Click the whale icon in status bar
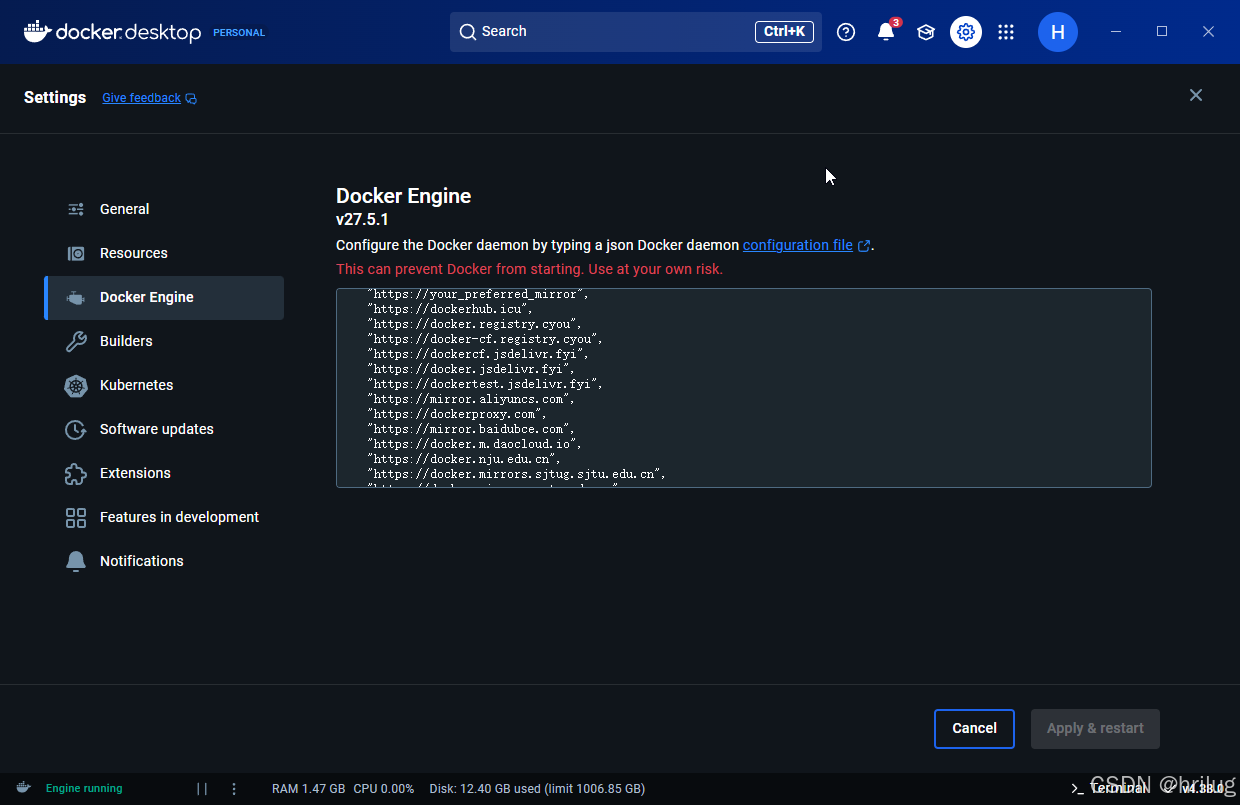Screen dimensions: 1240x805 [23, 788]
